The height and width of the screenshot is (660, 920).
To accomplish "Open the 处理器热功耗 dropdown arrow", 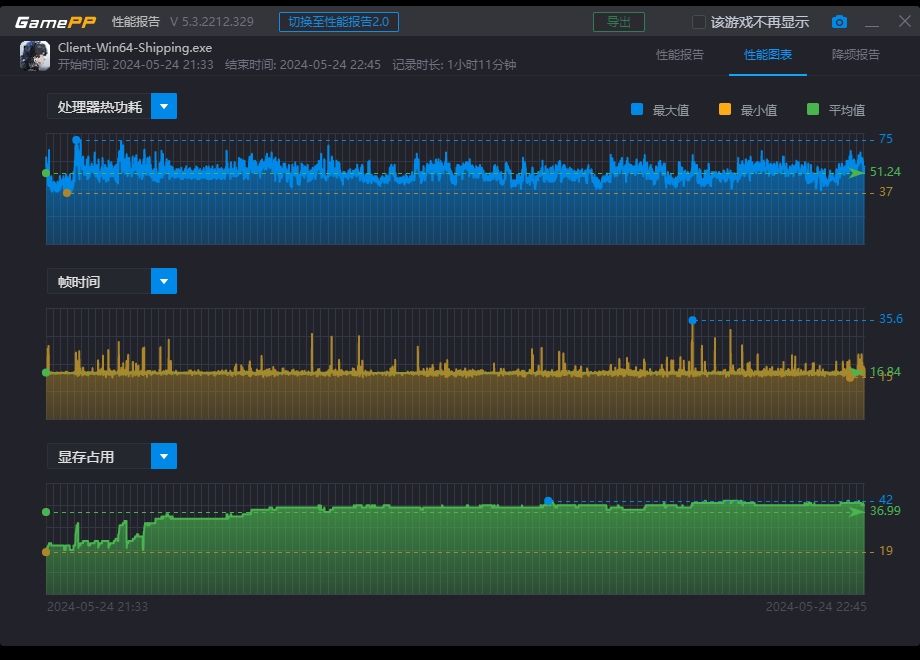I will [164, 106].
